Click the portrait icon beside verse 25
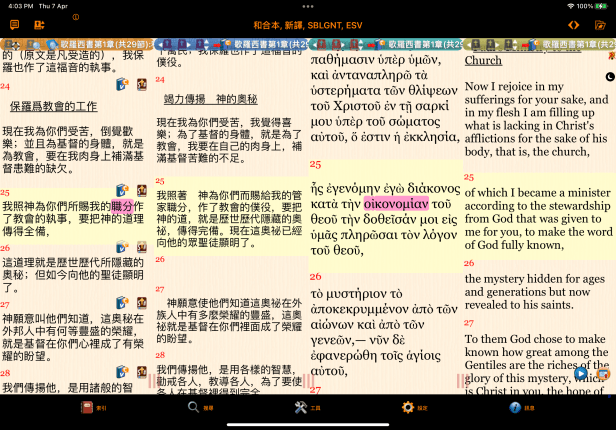The height and width of the screenshot is (430, 616). (x=142, y=190)
